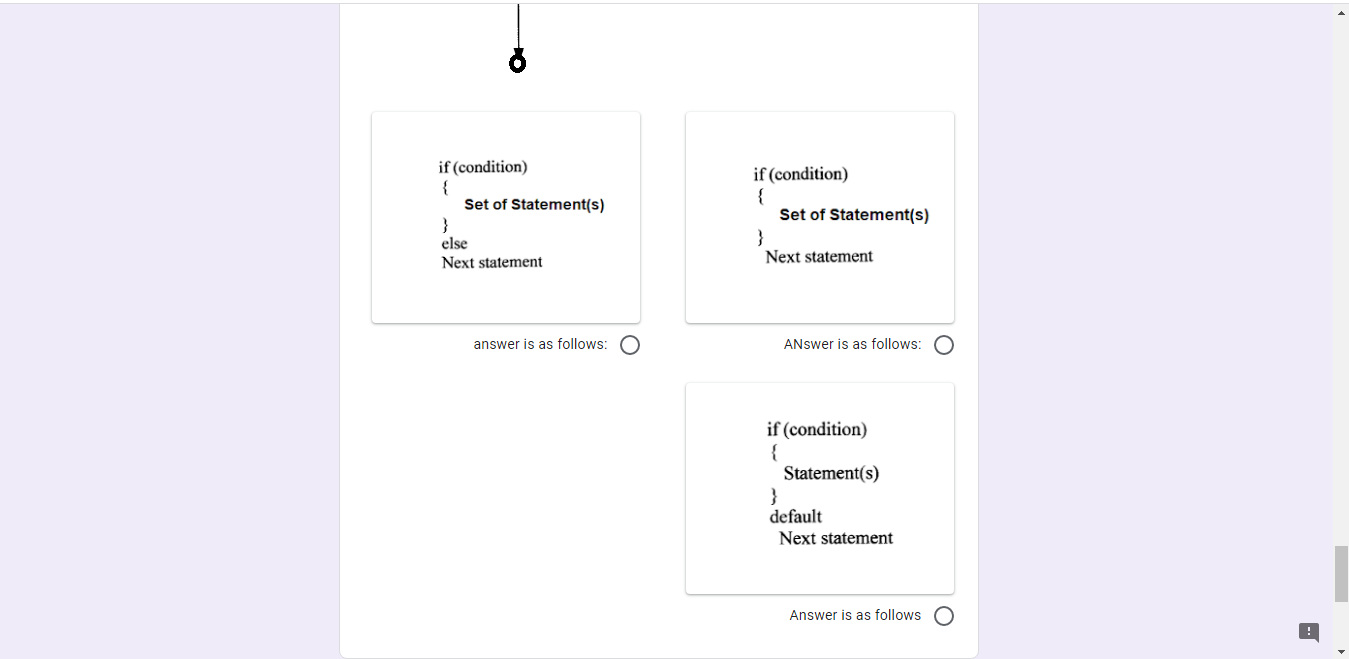Click the code card containing the default keyword

point(819,487)
